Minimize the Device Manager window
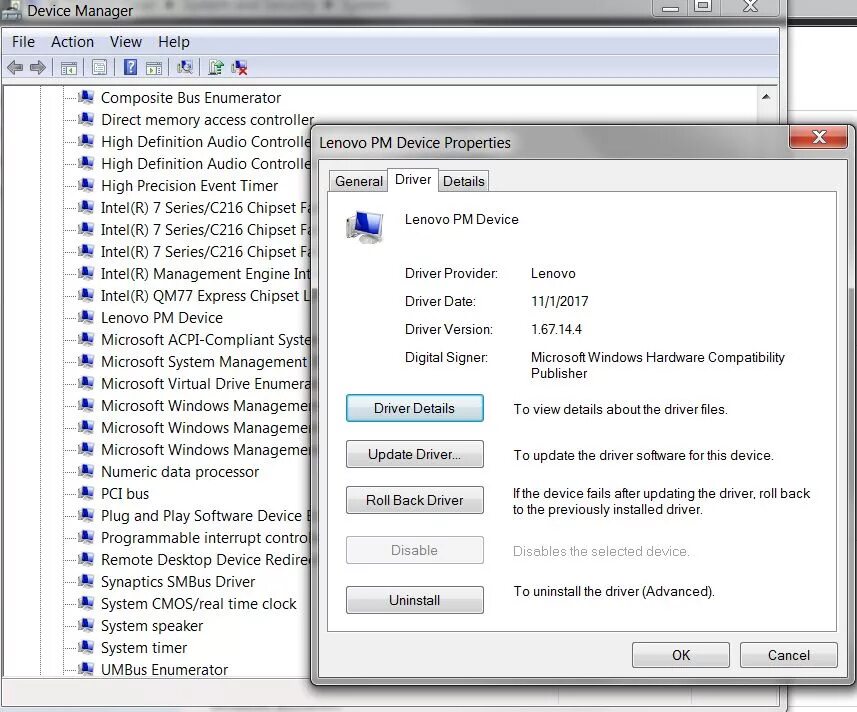Image resolution: width=857 pixels, height=712 pixels. pos(670,7)
